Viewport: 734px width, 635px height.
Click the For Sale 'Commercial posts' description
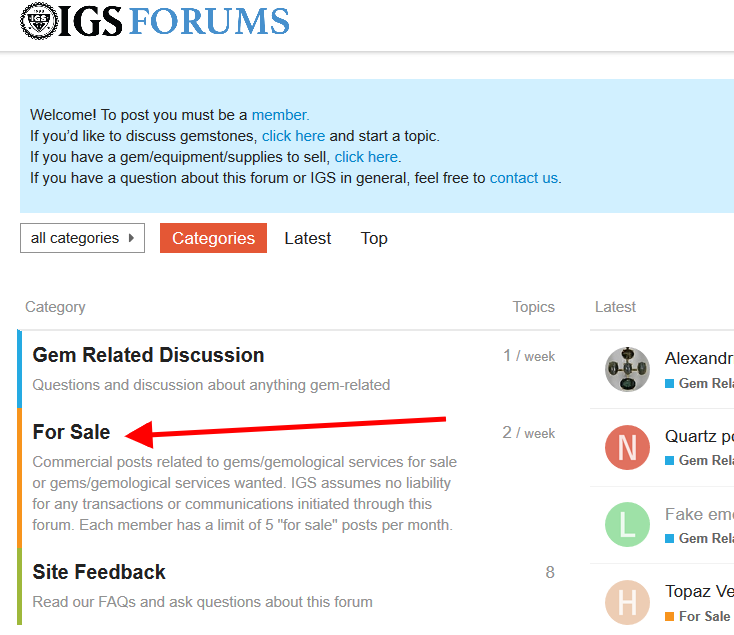[244, 493]
